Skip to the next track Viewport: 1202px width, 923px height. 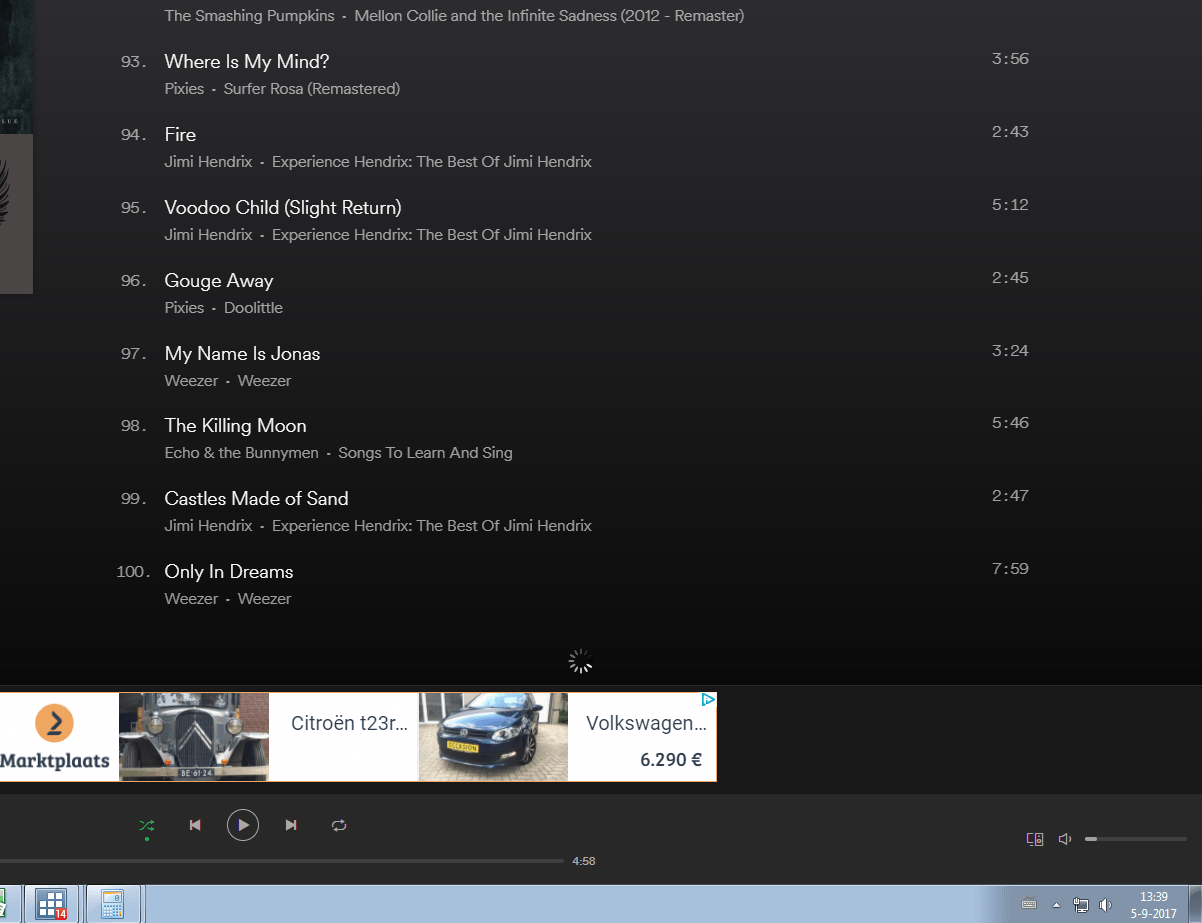pyautogui.click(x=291, y=825)
